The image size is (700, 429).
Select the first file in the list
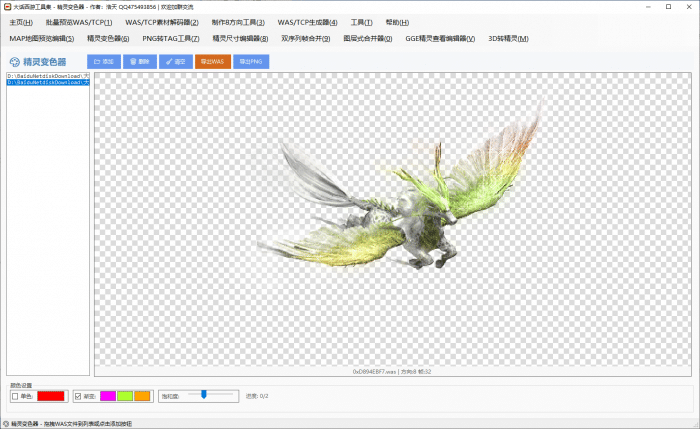pyautogui.click(x=48, y=75)
